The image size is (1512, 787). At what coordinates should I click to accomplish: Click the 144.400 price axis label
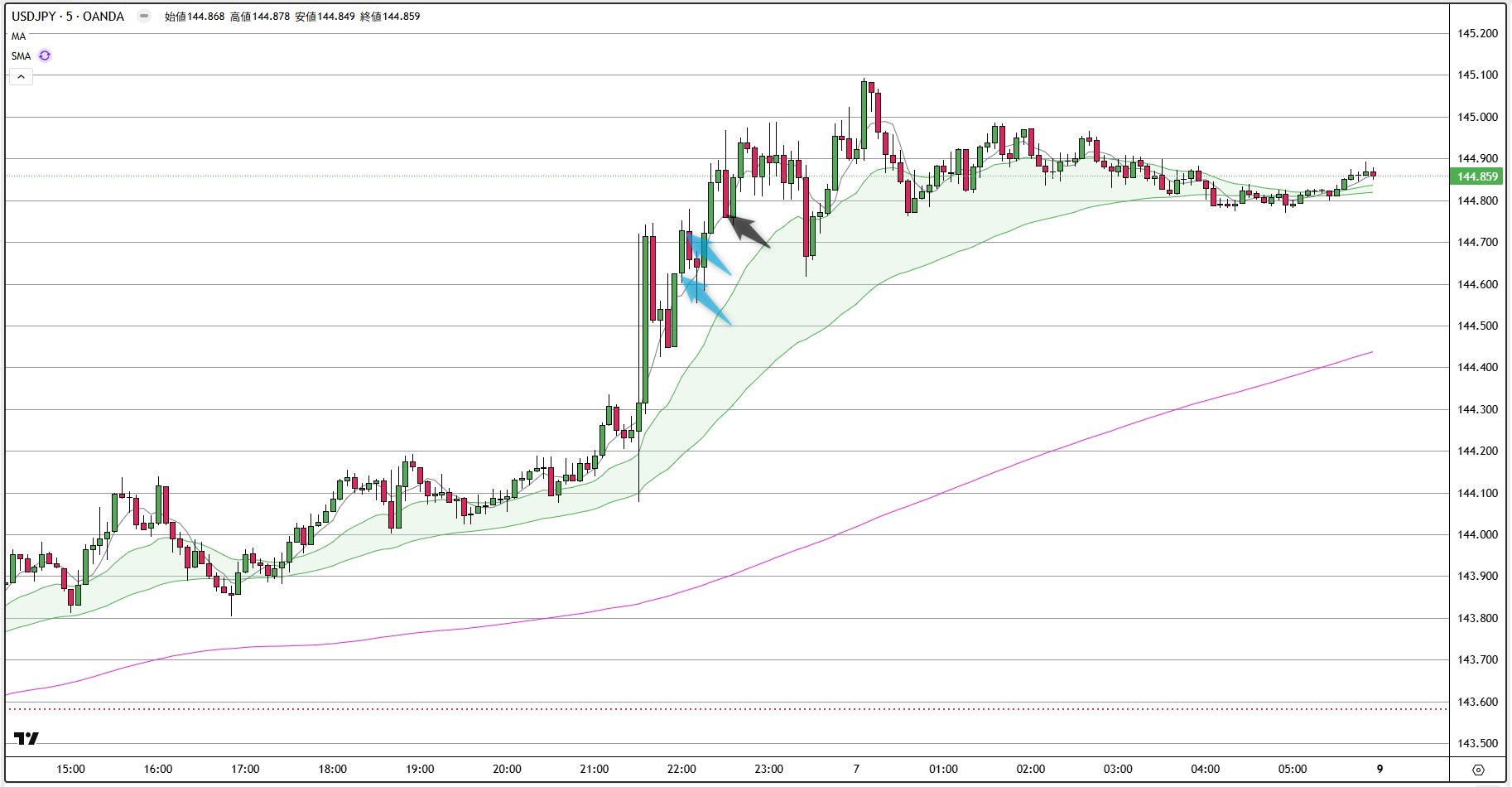(x=1477, y=367)
